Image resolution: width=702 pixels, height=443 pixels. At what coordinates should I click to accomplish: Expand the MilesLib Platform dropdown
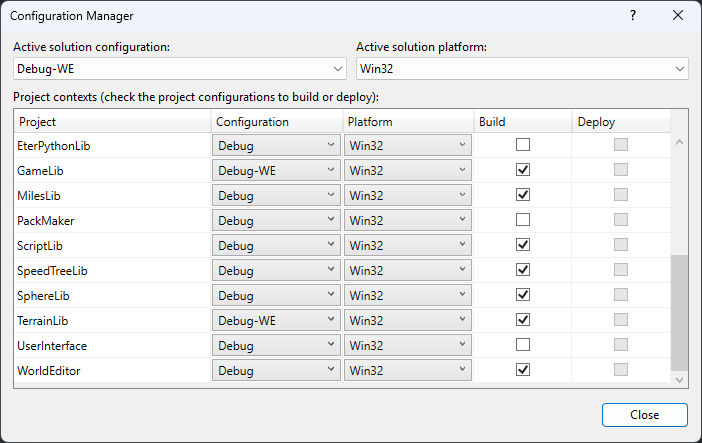pyautogui.click(x=407, y=195)
